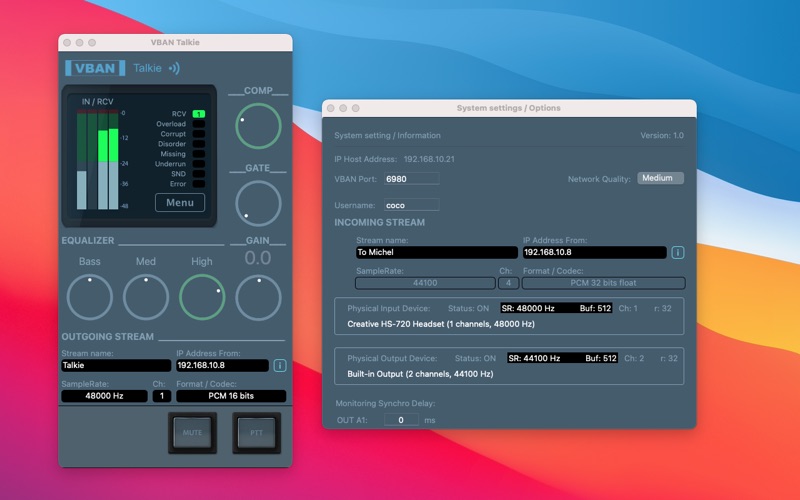
Task: Open the outgoing 48000 Hz SampleRate selector
Action: pyautogui.click(x=105, y=396)
